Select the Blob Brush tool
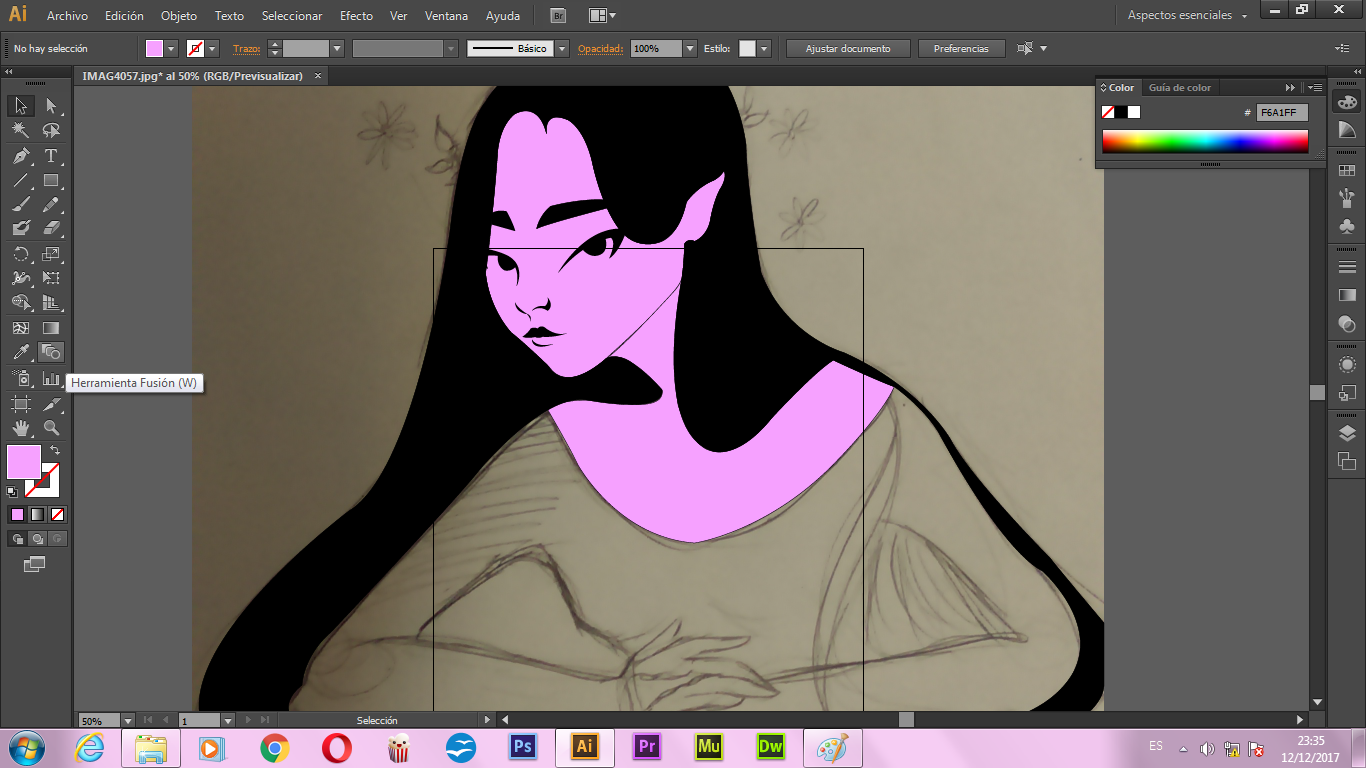The height and width of the screenshot is (768, 1366). point(21,229)
